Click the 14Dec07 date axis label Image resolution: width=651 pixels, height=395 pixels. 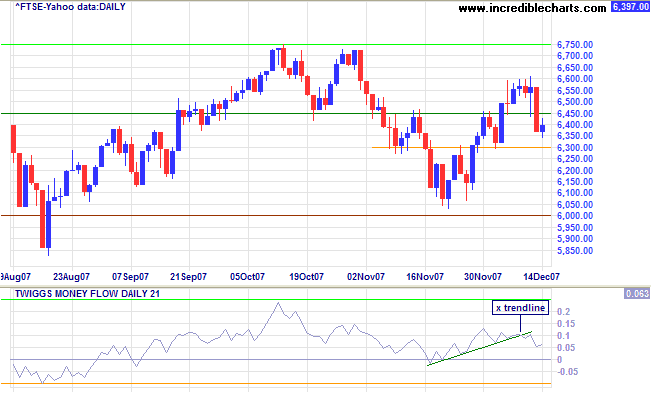click(541, 277)
